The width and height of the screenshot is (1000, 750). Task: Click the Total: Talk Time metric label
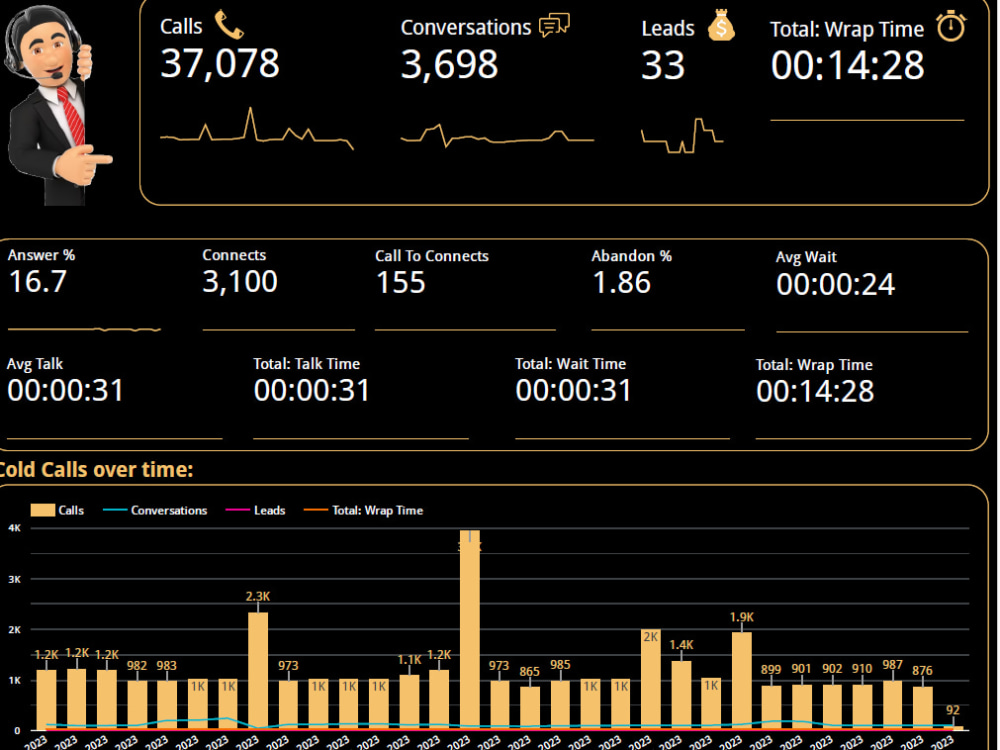pyautogui.click(x=307, y=364)
